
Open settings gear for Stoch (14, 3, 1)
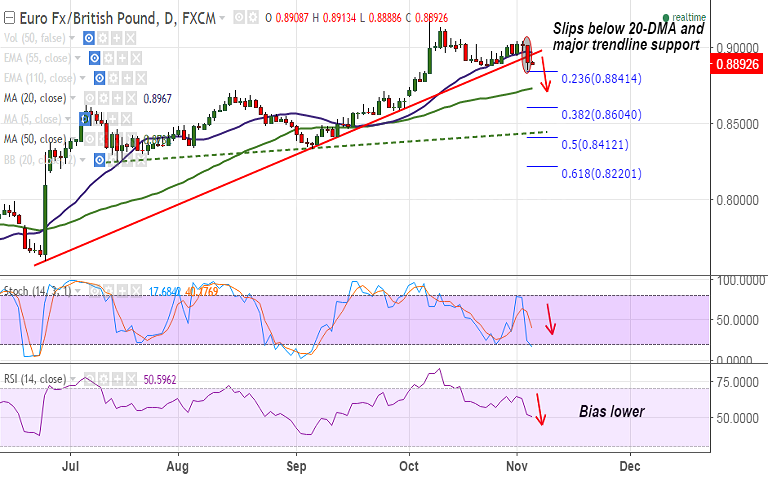click(108, 291)
